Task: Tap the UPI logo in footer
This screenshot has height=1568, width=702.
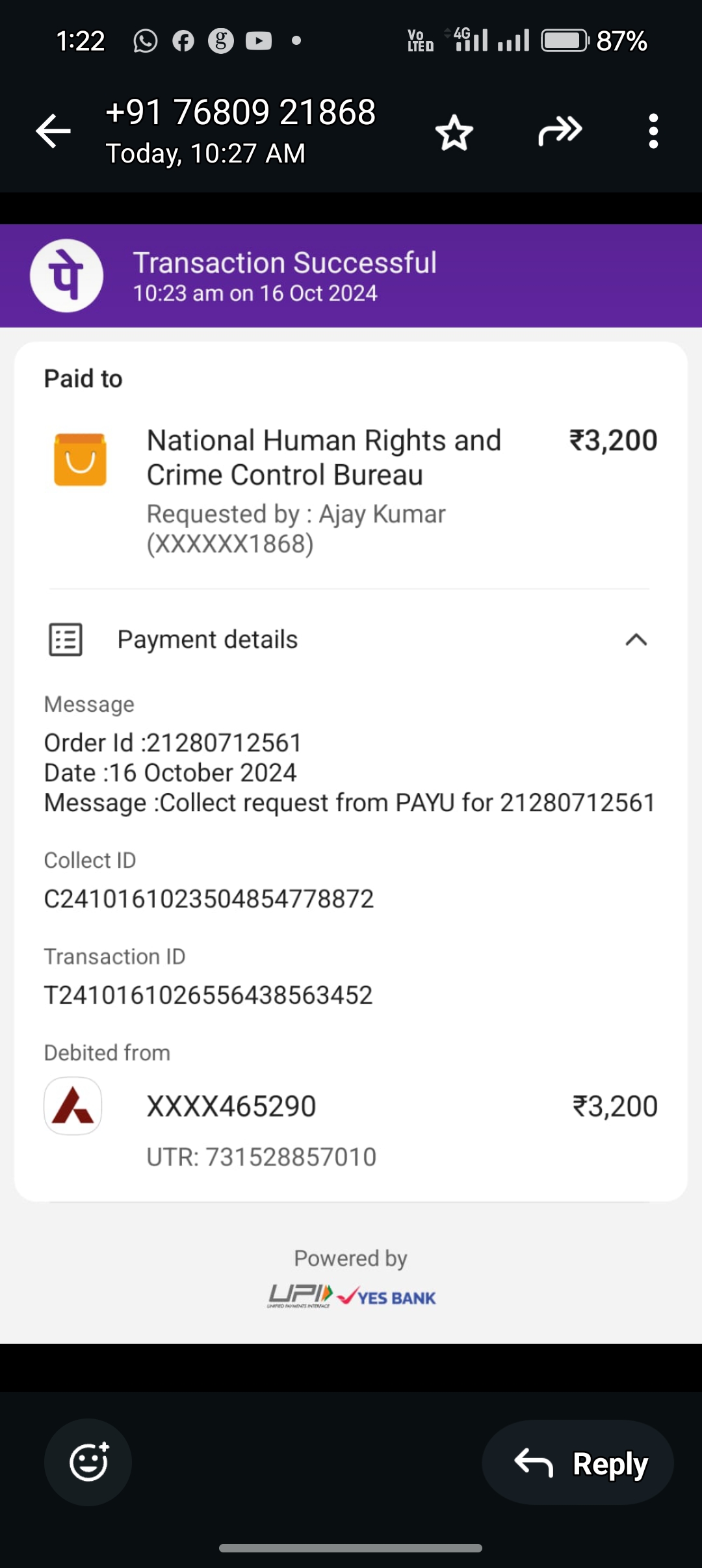Action: click(x=300, y=1296)
